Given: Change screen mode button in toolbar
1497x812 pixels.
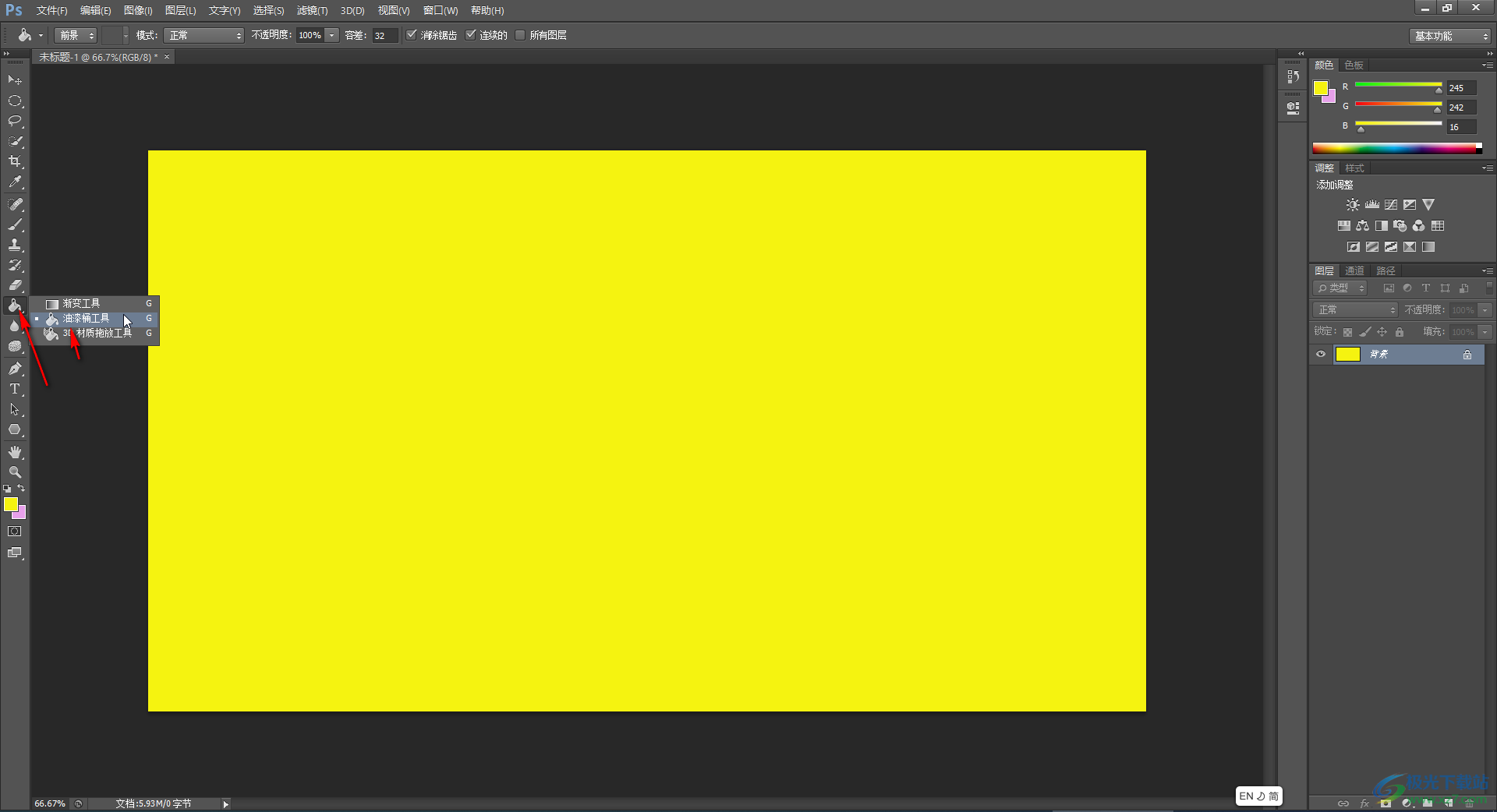Looking at the screenshot, I should (15, 553).
